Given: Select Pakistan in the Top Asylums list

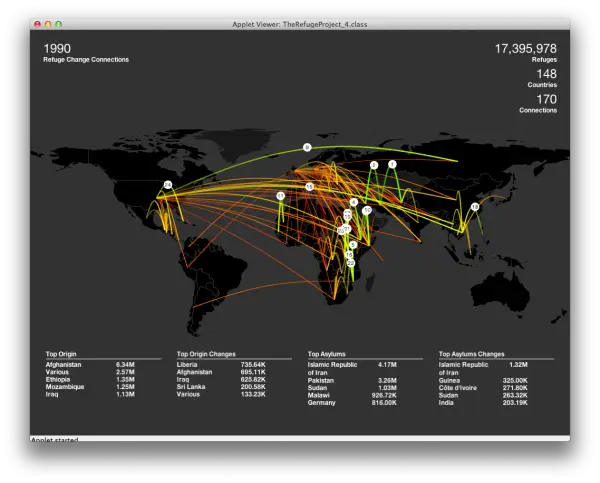Looking at the screenshot, I should pos(321,380).
